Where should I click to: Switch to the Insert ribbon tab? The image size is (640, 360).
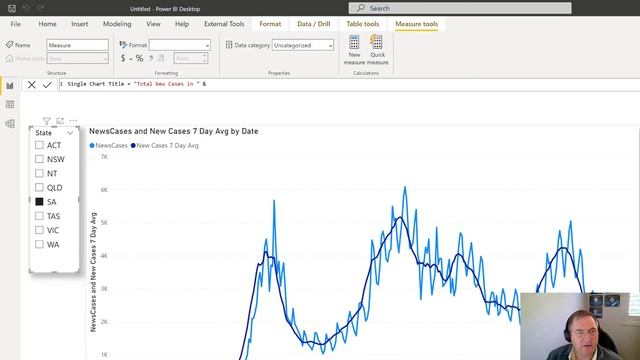coord(80,24)
